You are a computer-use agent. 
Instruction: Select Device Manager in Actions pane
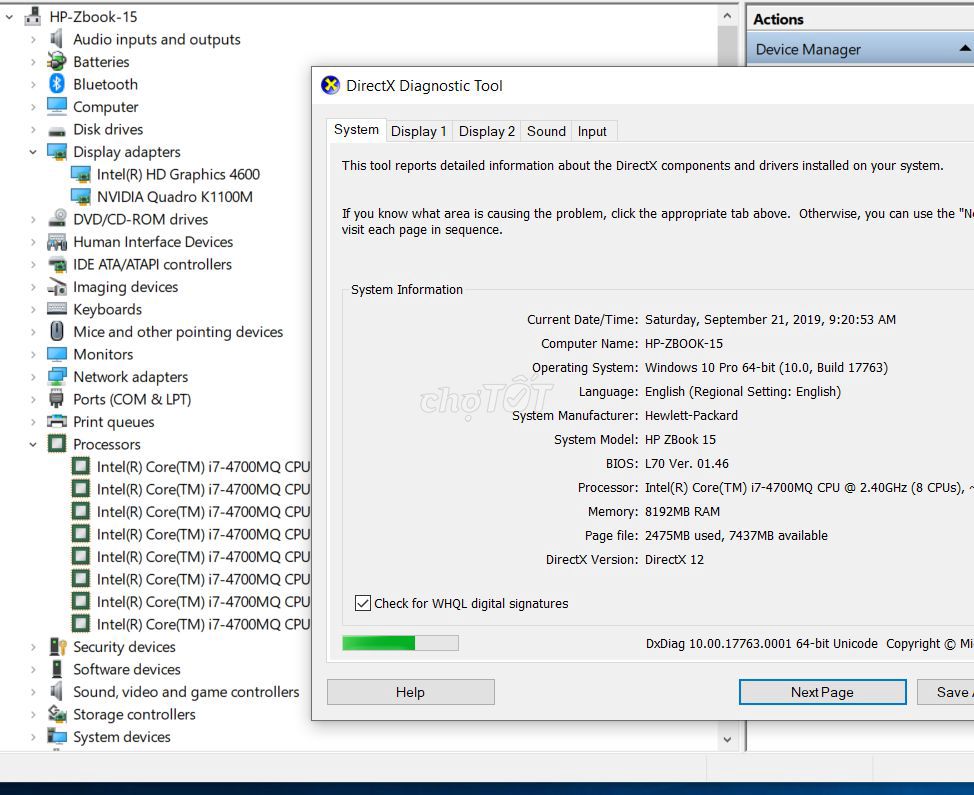click(x=860, y=49)
